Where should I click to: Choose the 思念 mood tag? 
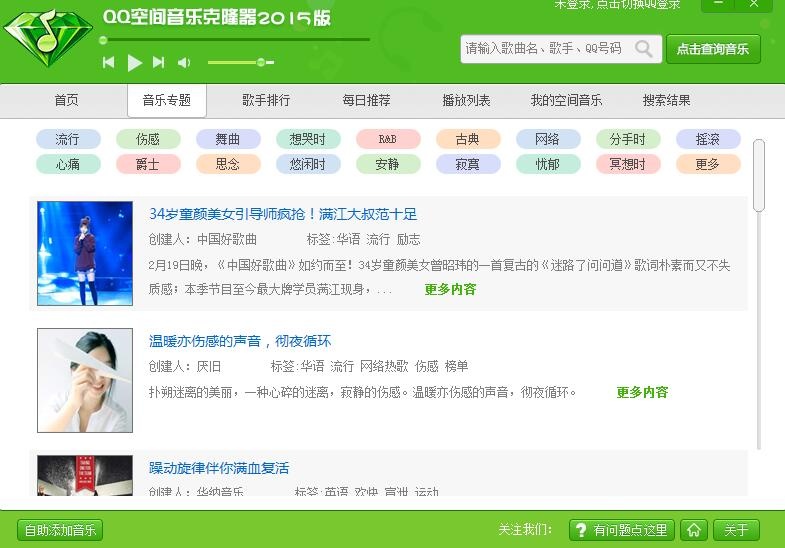tap(228, 164)
